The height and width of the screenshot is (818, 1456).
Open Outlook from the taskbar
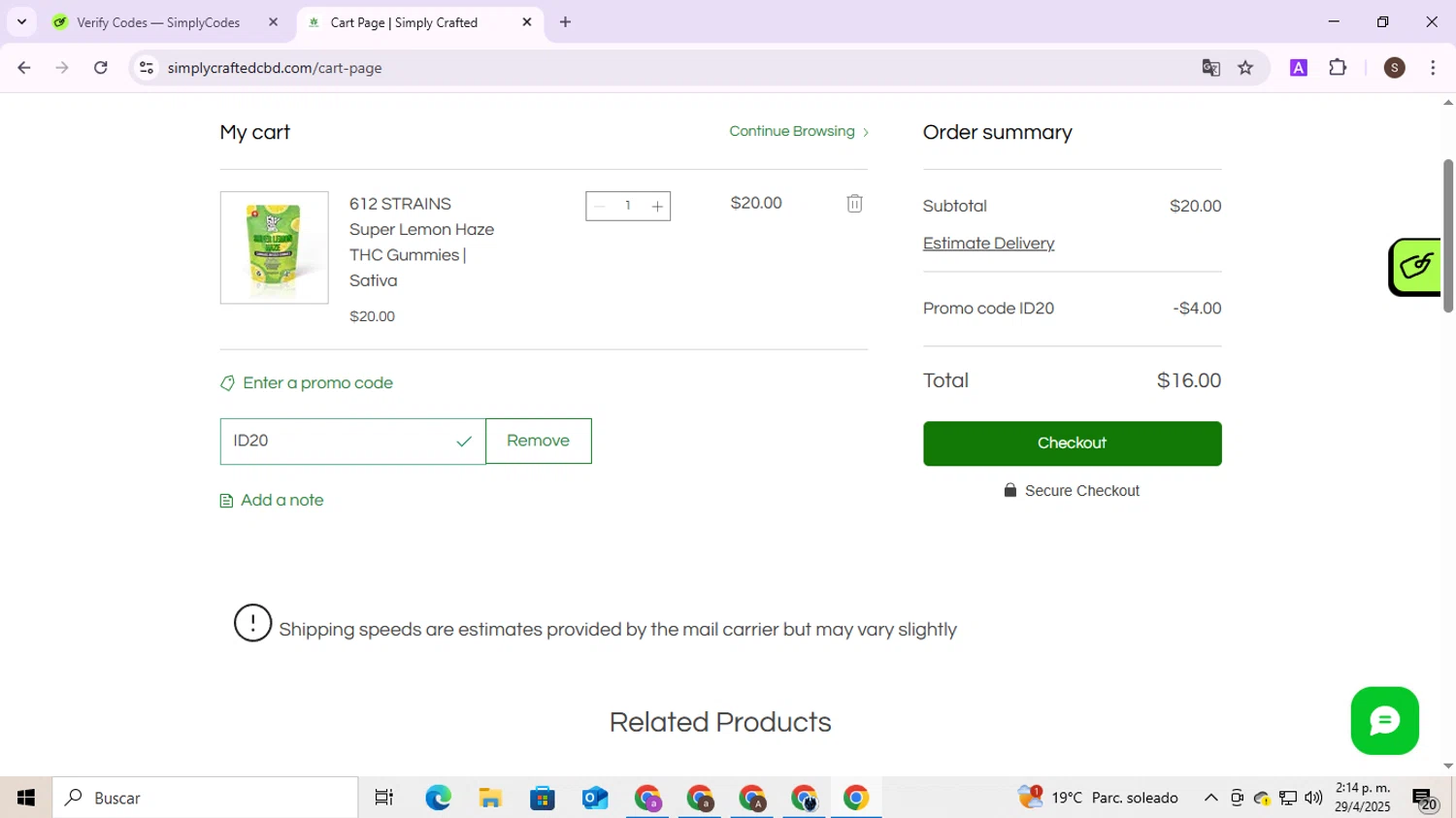pyautogui.click(x=595, y=798)
